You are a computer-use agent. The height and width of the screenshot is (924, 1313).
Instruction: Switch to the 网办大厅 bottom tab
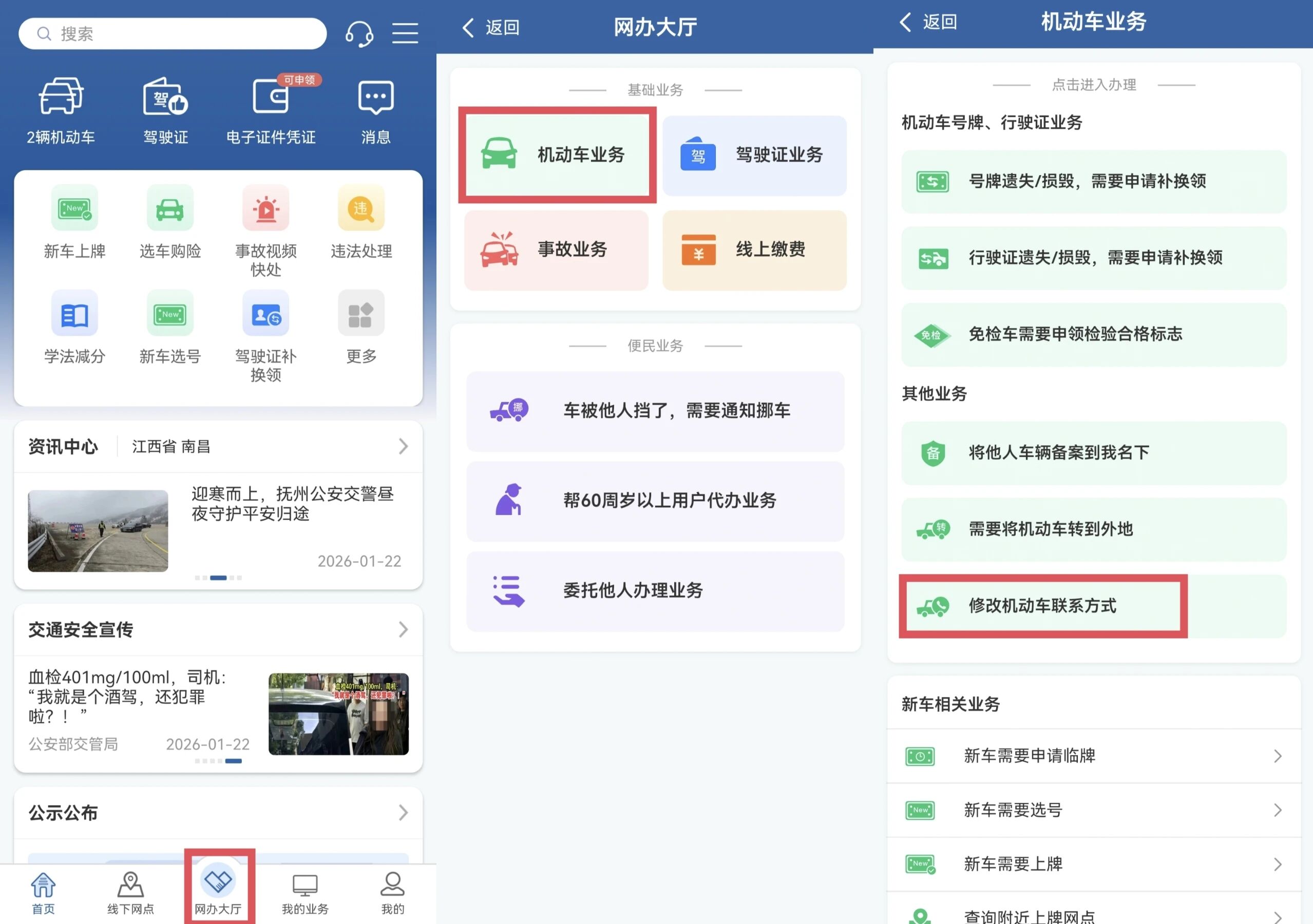[218, 890]
